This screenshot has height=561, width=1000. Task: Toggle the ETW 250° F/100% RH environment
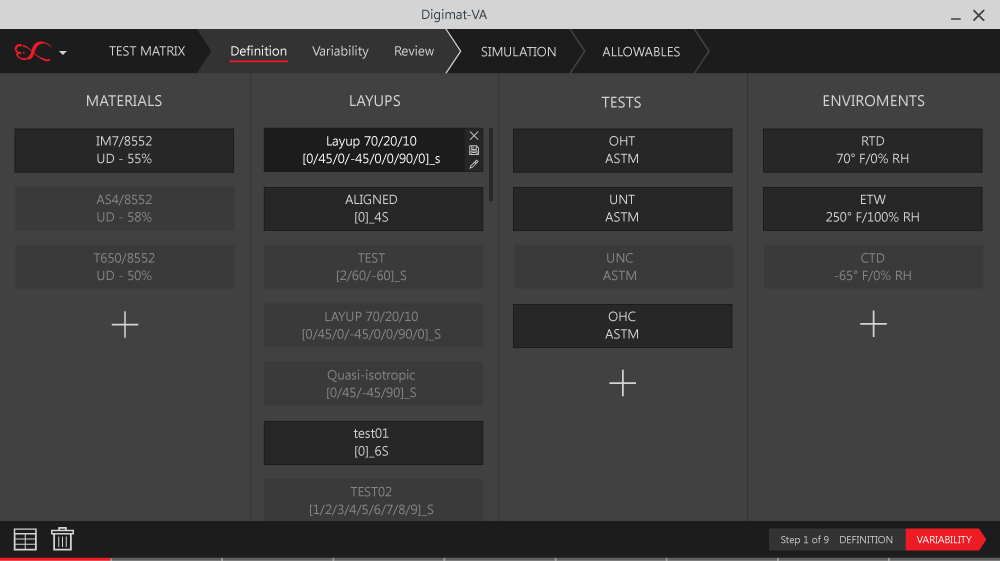click(x=872, y=208)
